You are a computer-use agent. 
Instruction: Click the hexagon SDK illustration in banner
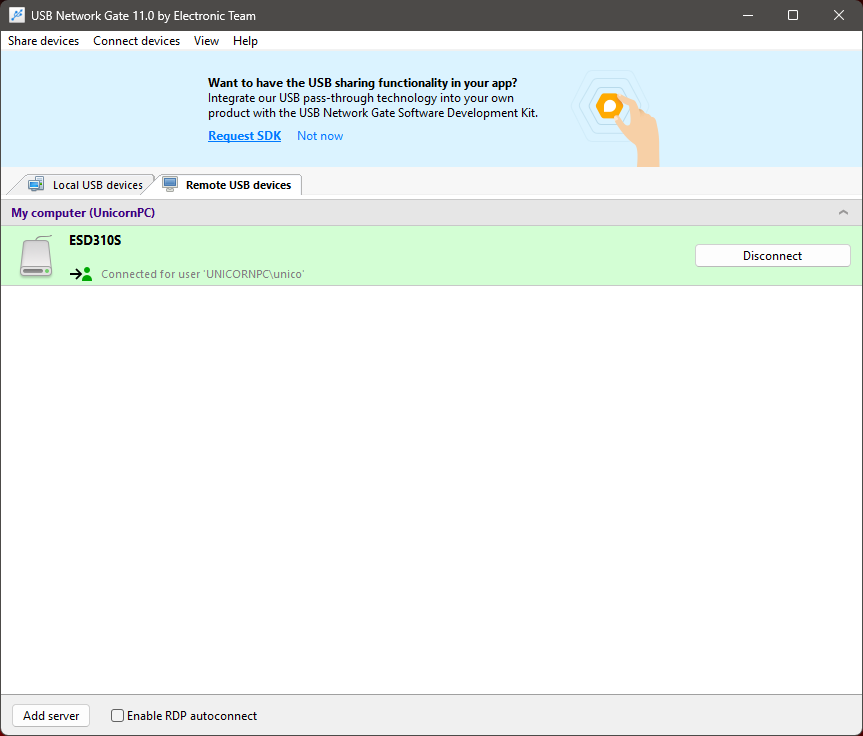point(609,105)
